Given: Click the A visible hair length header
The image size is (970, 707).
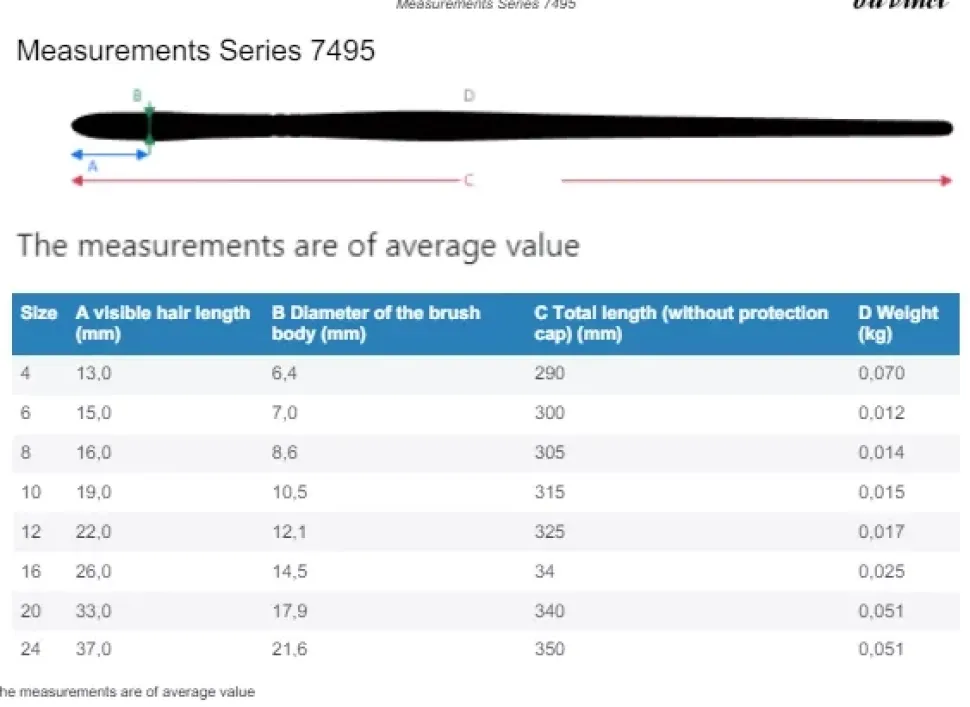Looking at the screenshot, I should tap(162, 323).
